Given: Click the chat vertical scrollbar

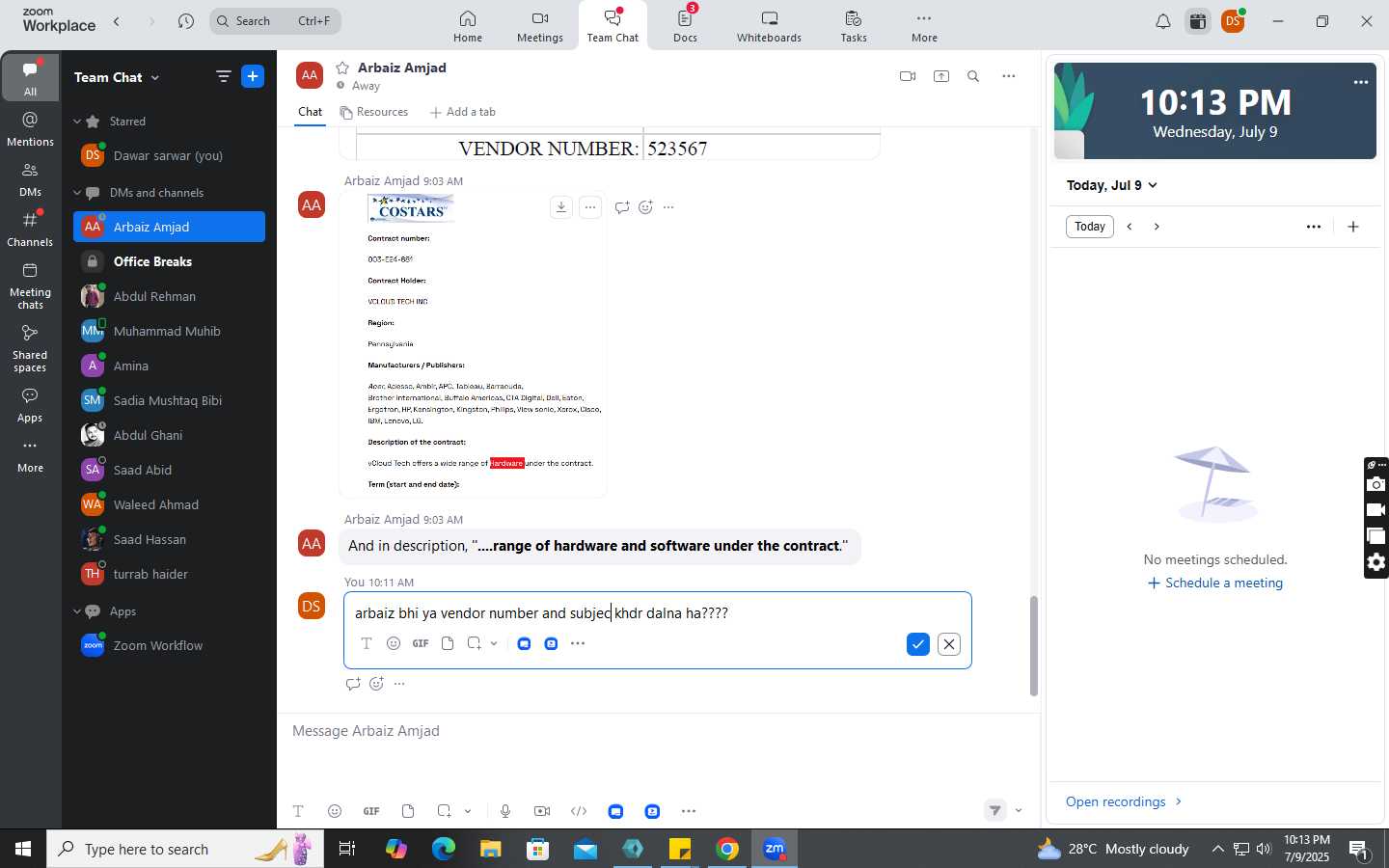Looking at the screenshot, I should click(1034, 646).
